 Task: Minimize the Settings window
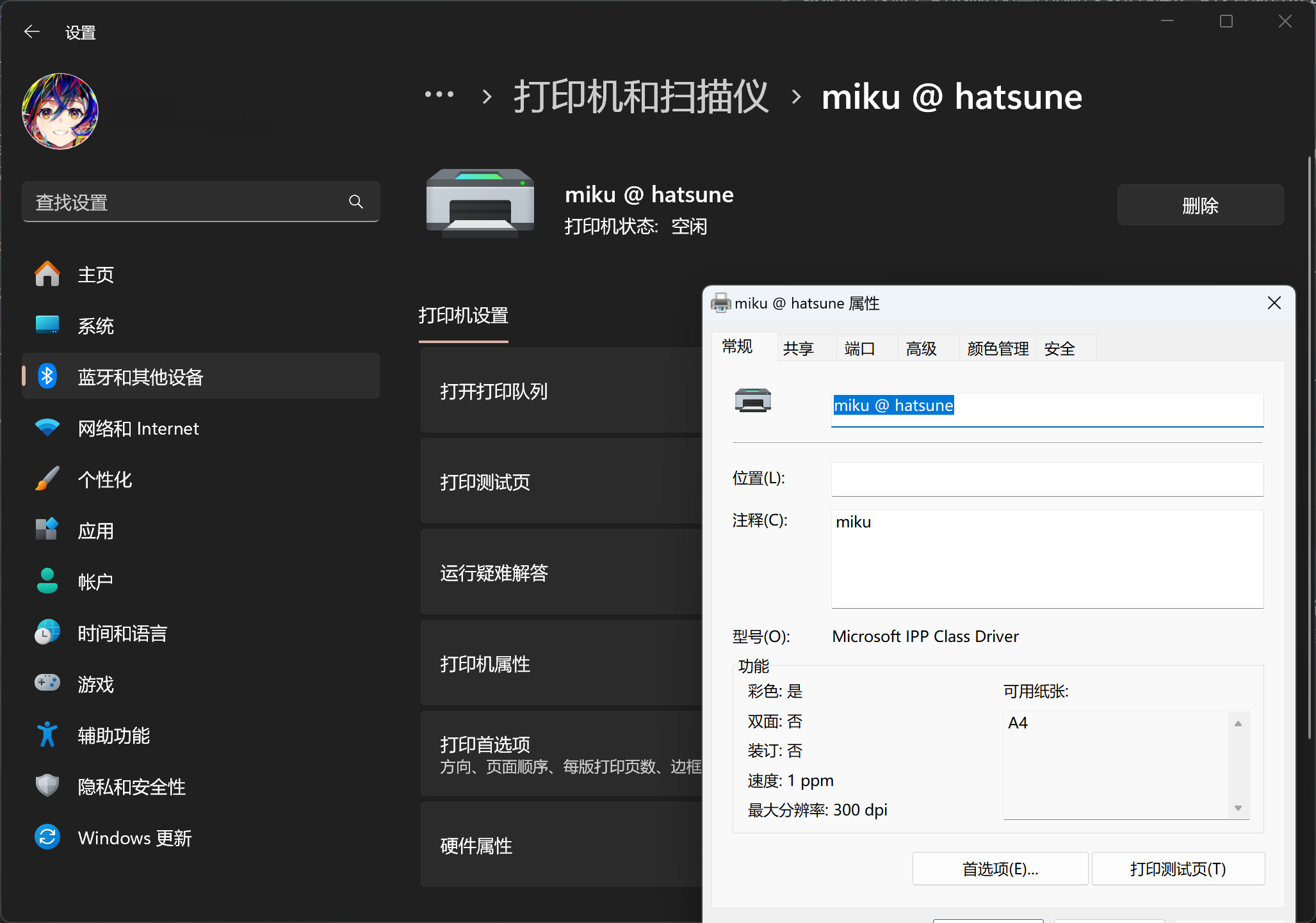tap(1167, 21)
